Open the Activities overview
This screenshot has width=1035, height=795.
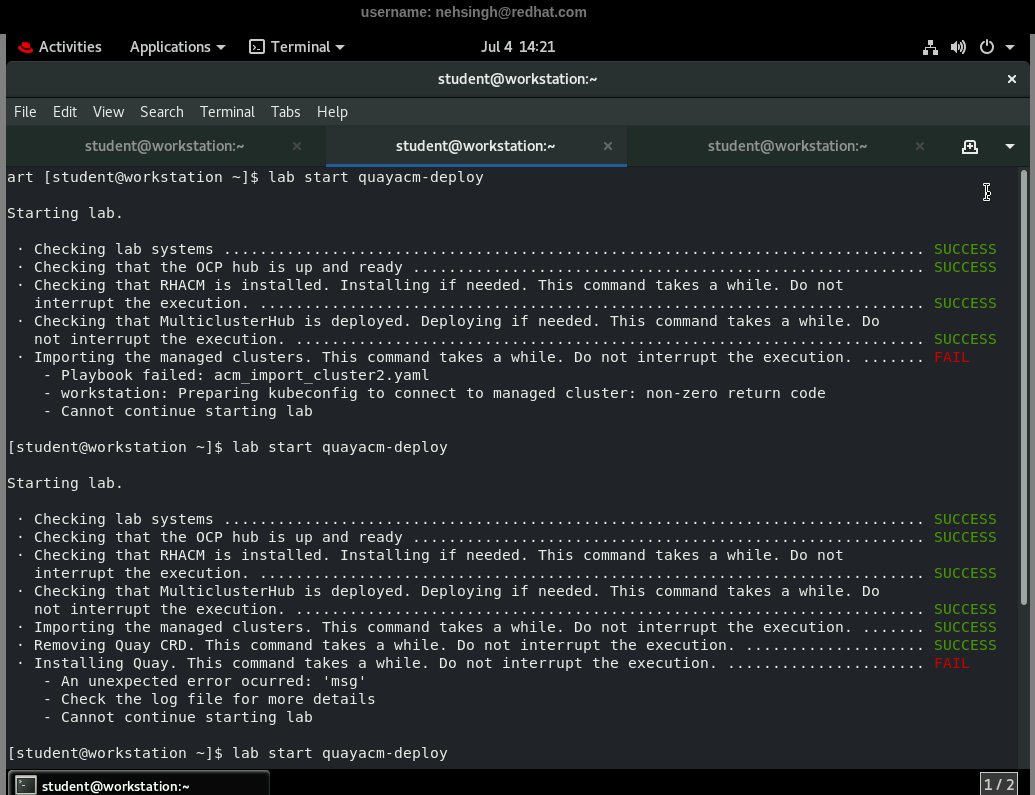(x=59, y=47)
